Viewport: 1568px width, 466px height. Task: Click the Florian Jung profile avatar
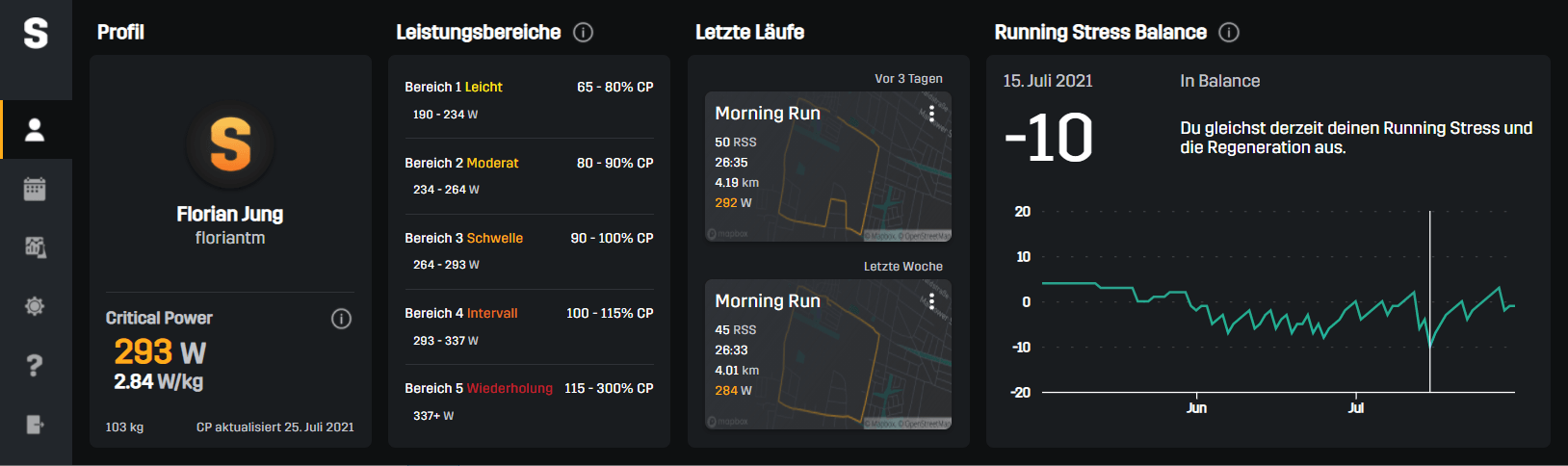point(230,144)
